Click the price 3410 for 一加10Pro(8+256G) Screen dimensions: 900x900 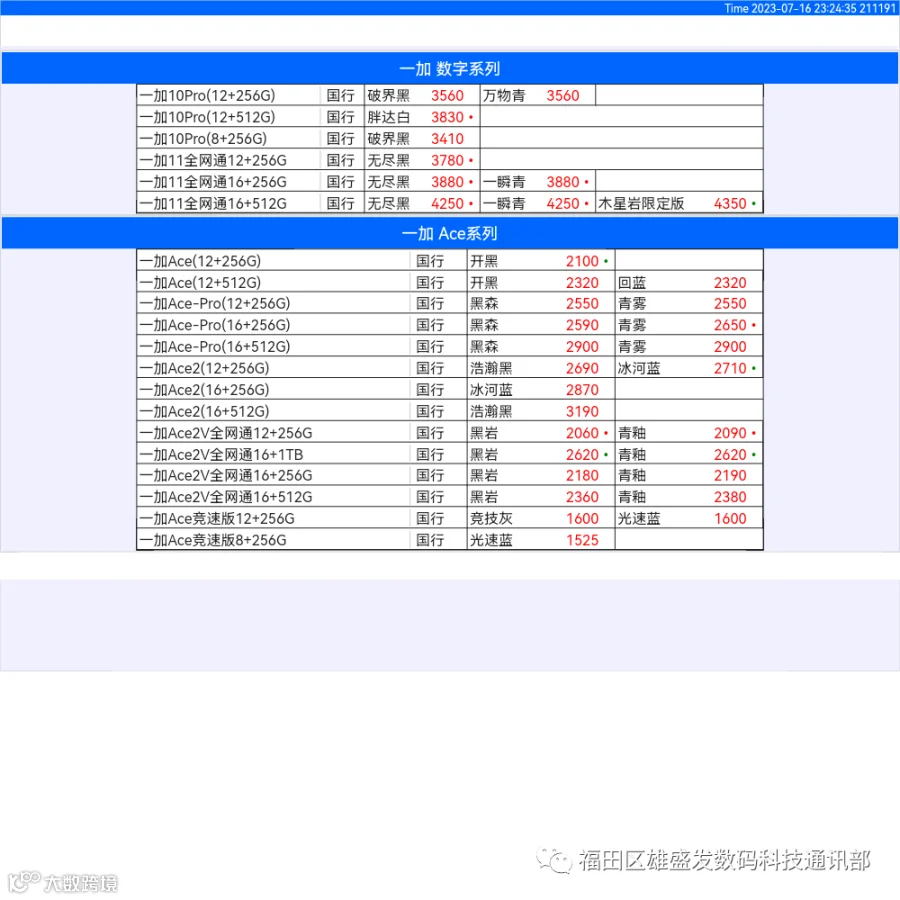point(447,139)
